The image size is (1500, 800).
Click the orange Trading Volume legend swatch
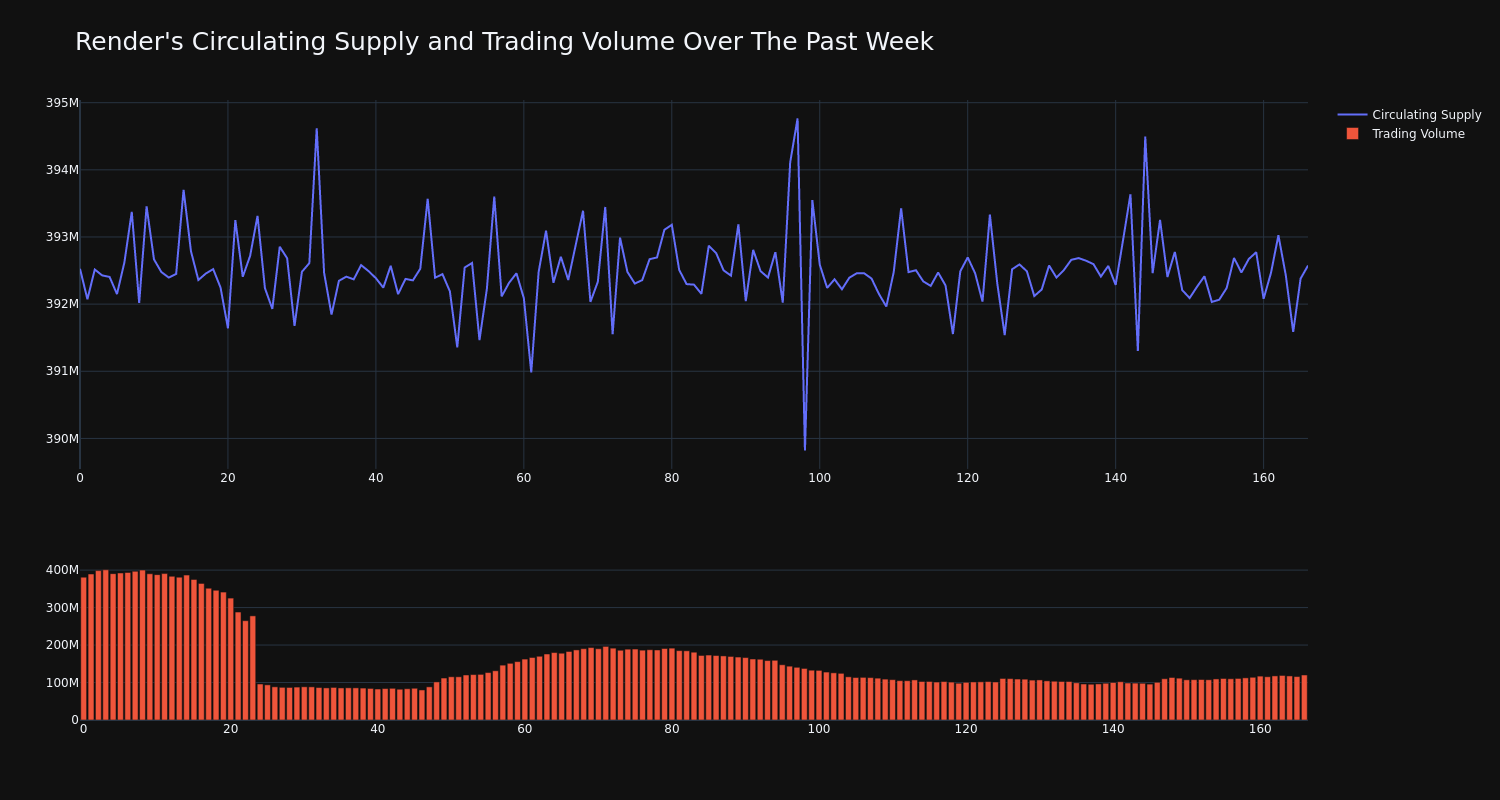coord(1352,134)
